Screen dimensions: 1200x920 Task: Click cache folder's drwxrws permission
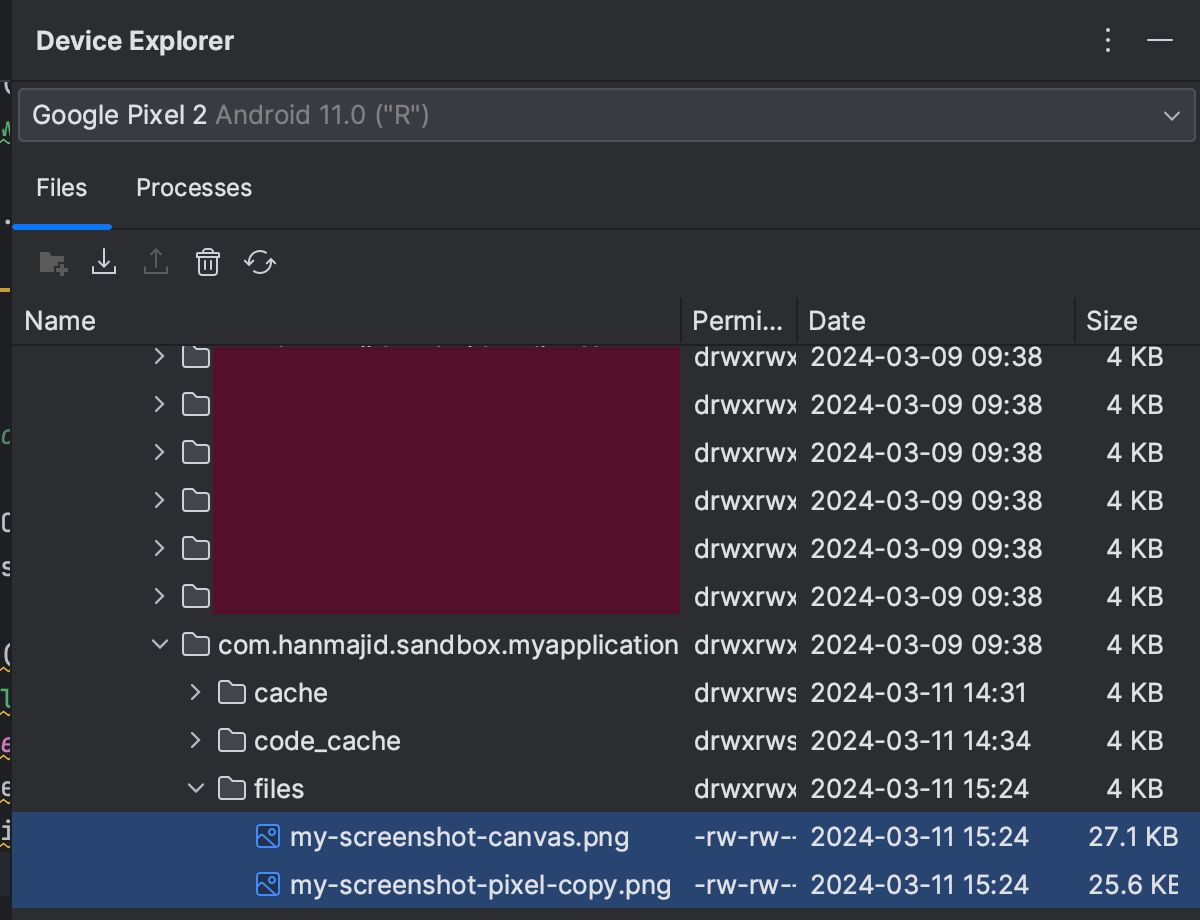(745, 692)
